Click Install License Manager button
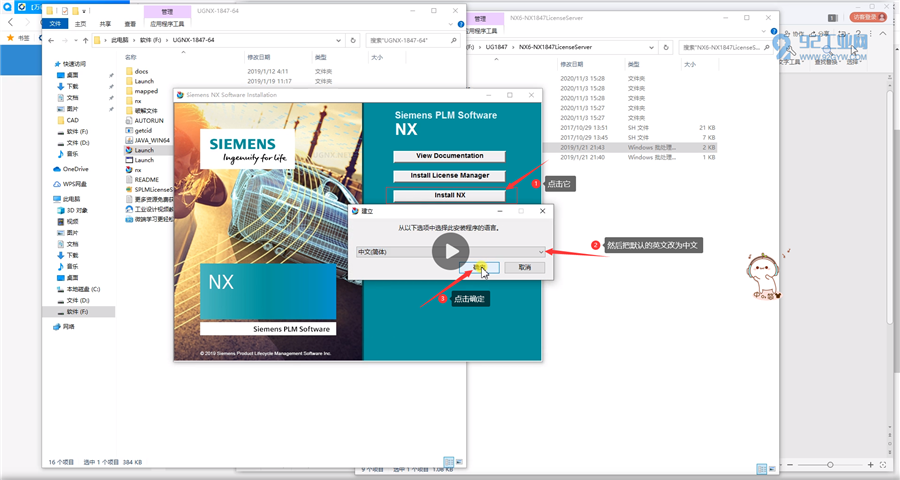The width and height of the screenshot is (900, 480). 449,176
